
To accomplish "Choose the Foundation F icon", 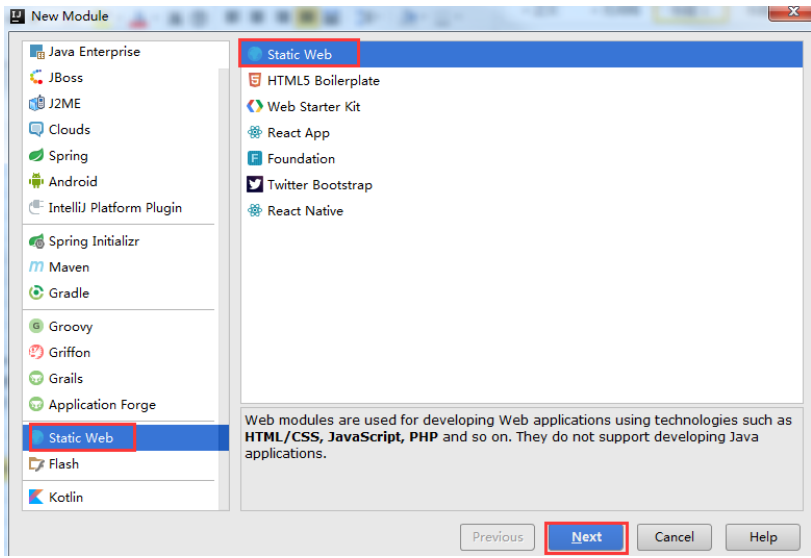I will pos(254,158).
